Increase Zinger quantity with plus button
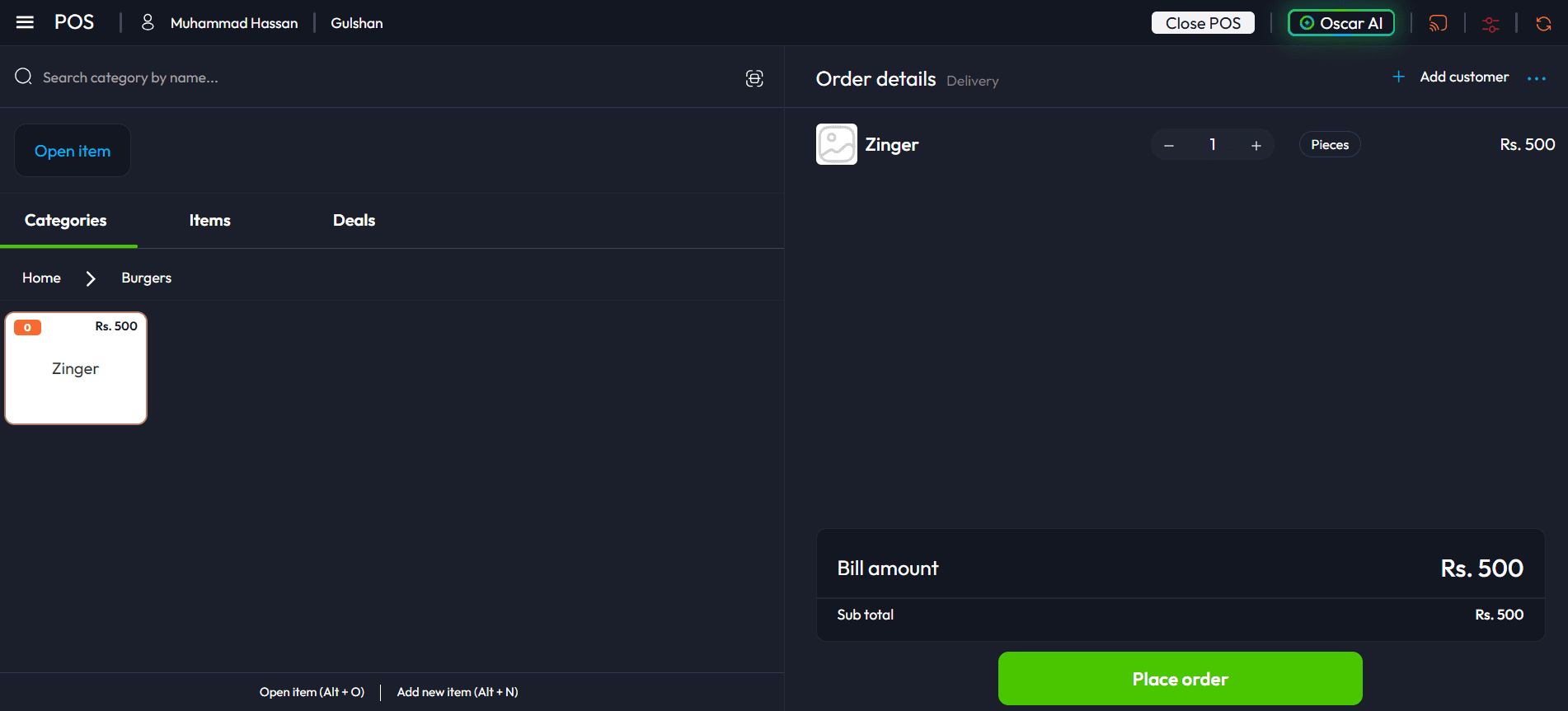This screenshot has height=711, width=1568. click(1256, 145)
